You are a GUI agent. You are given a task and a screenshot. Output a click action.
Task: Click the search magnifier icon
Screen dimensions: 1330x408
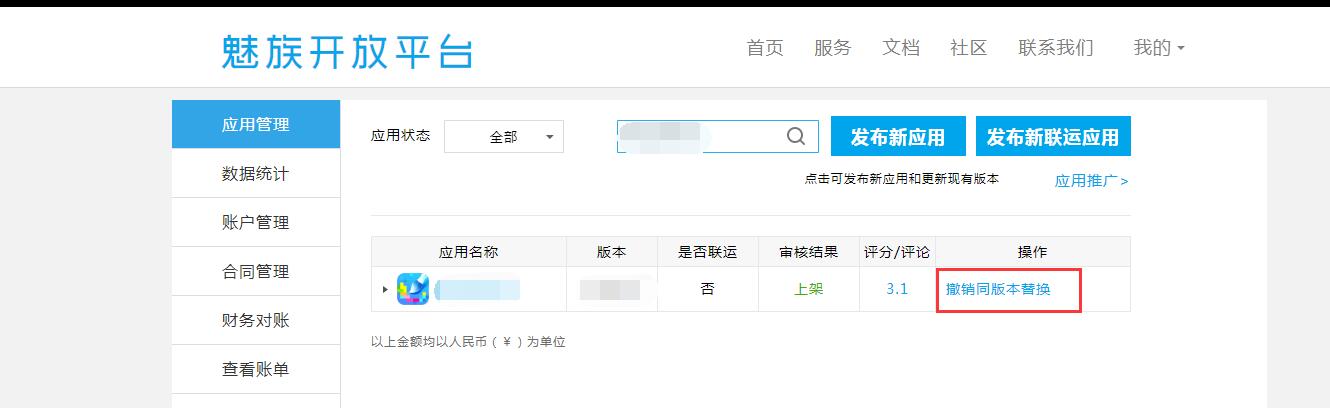[x=796, y=136]
